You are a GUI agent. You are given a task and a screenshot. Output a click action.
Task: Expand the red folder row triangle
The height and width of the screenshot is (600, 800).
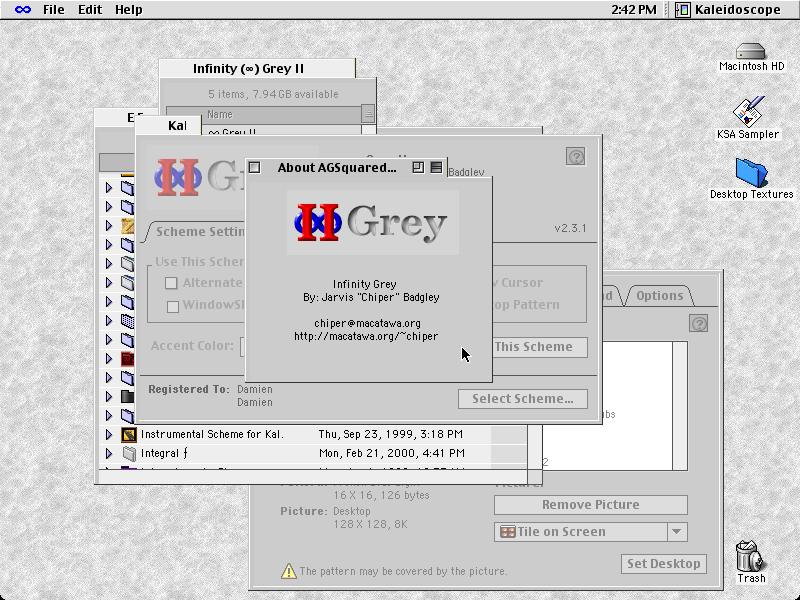[x=109, y=359]
